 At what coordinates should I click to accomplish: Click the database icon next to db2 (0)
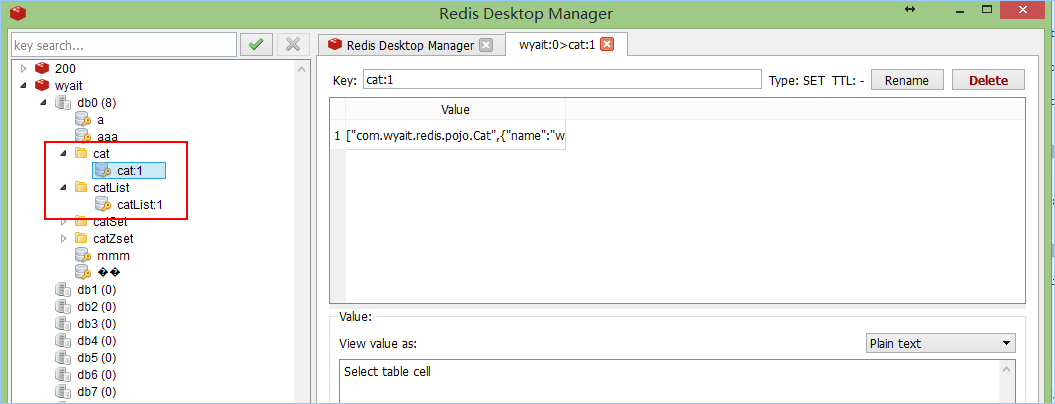(63, 307)
